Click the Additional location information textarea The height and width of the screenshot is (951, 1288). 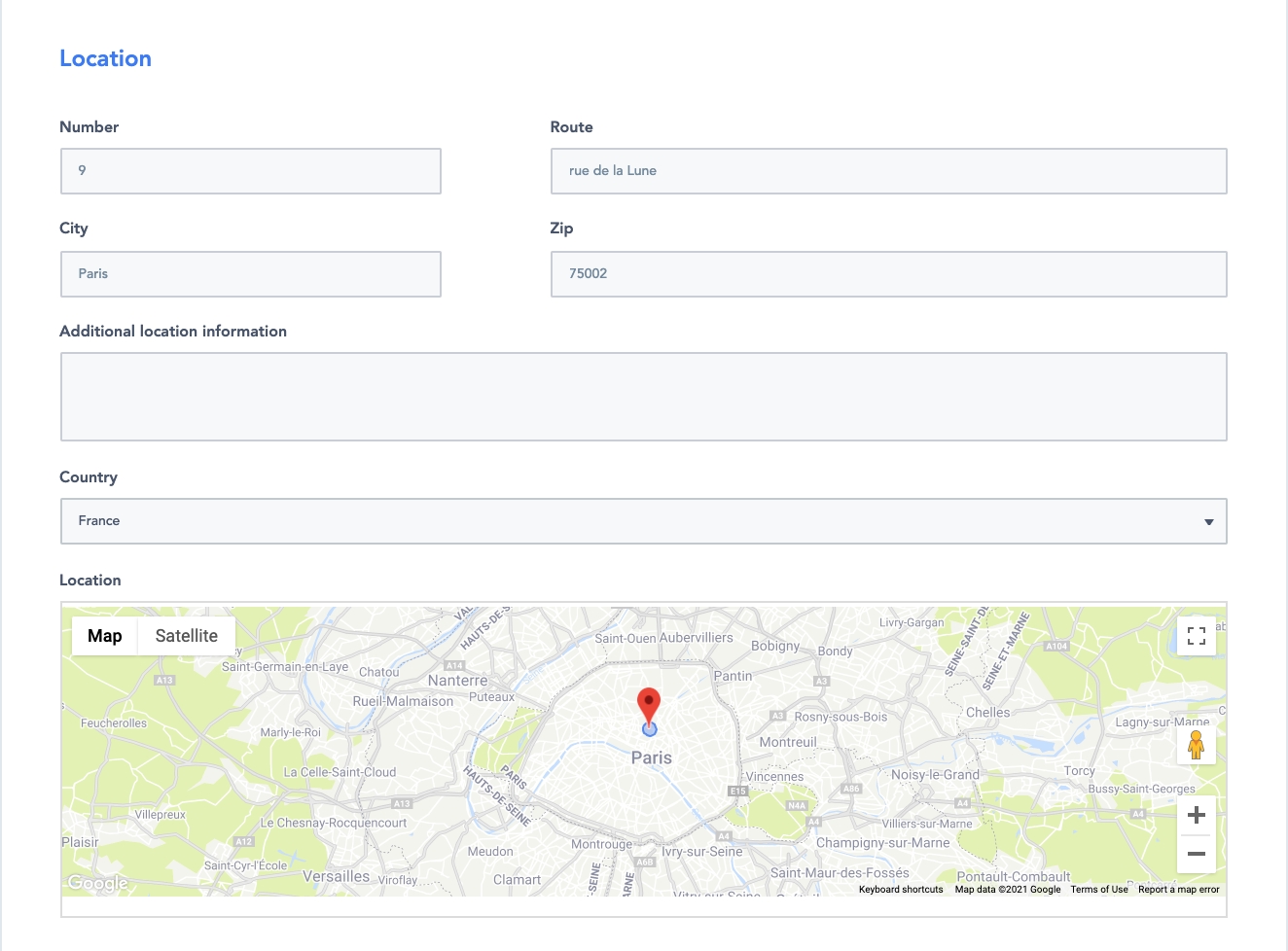pos(644,397)
